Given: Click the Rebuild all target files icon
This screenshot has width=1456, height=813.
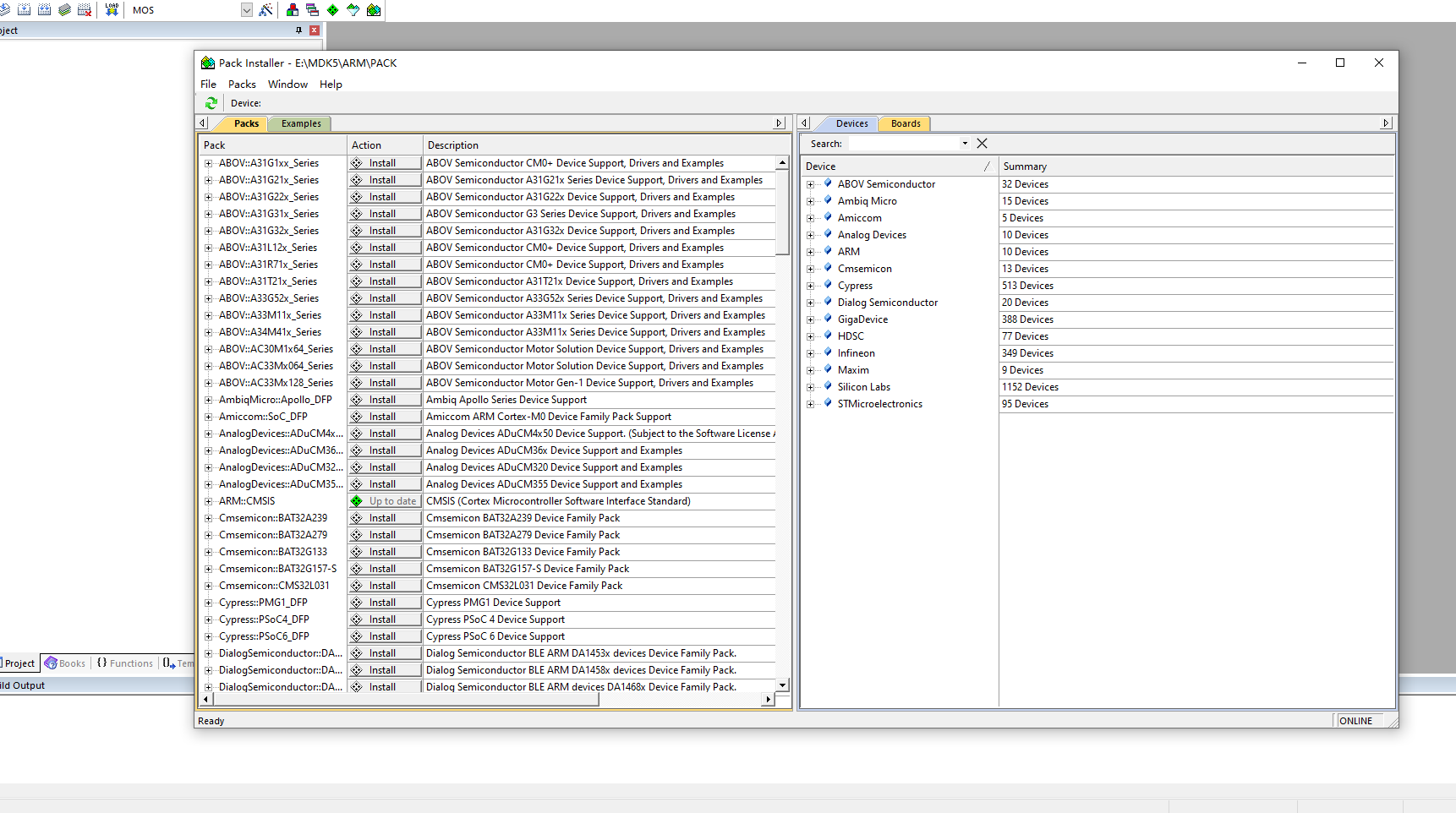Looking at the screenshot, I should coord(44,10).
